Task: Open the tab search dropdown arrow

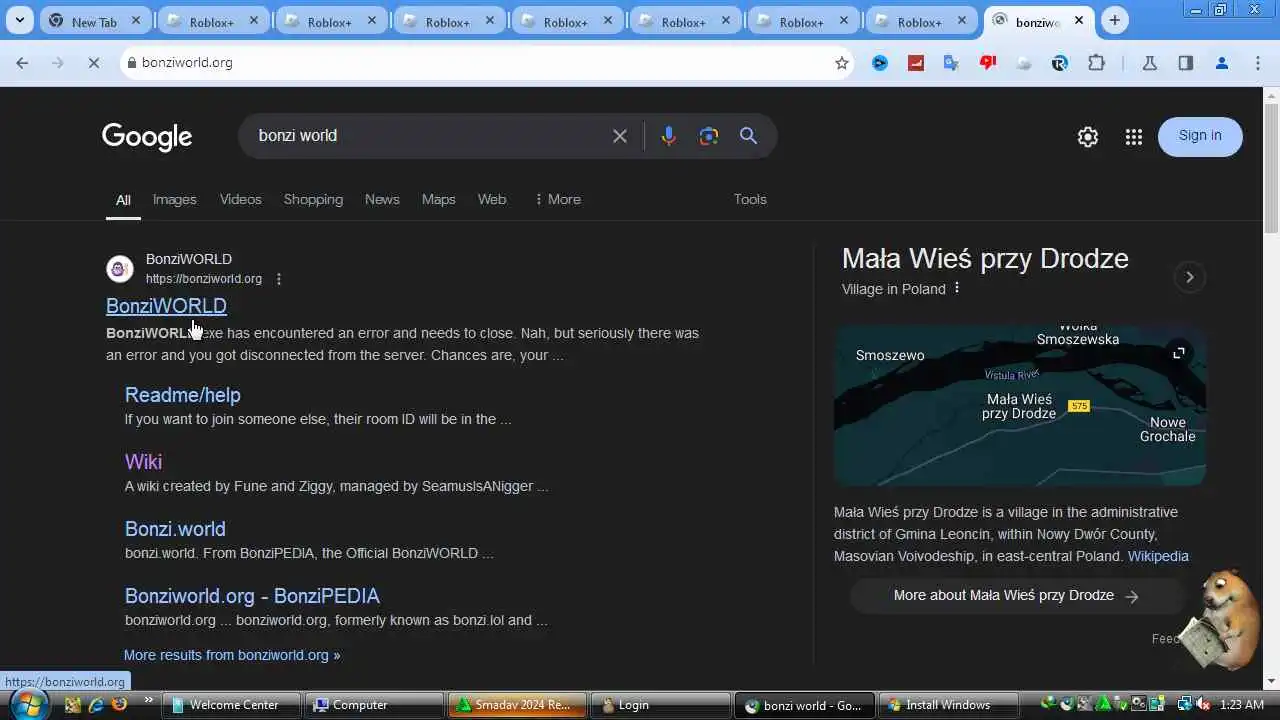Action: 19,21
